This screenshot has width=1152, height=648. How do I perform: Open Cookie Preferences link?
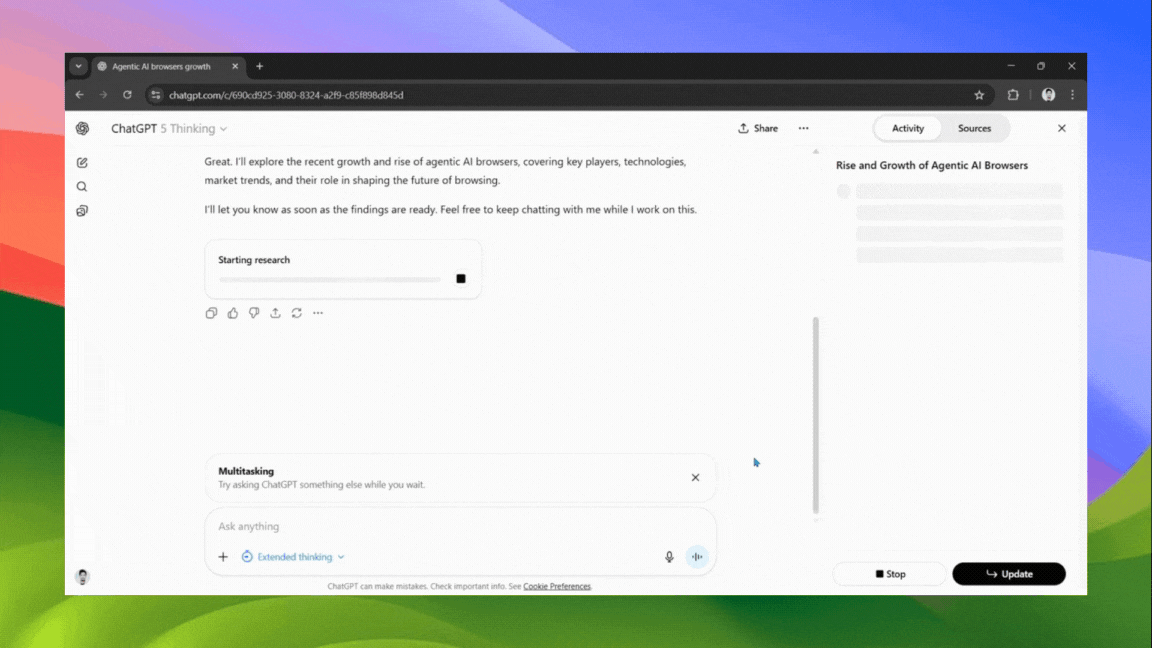click(x=557, y=586)
